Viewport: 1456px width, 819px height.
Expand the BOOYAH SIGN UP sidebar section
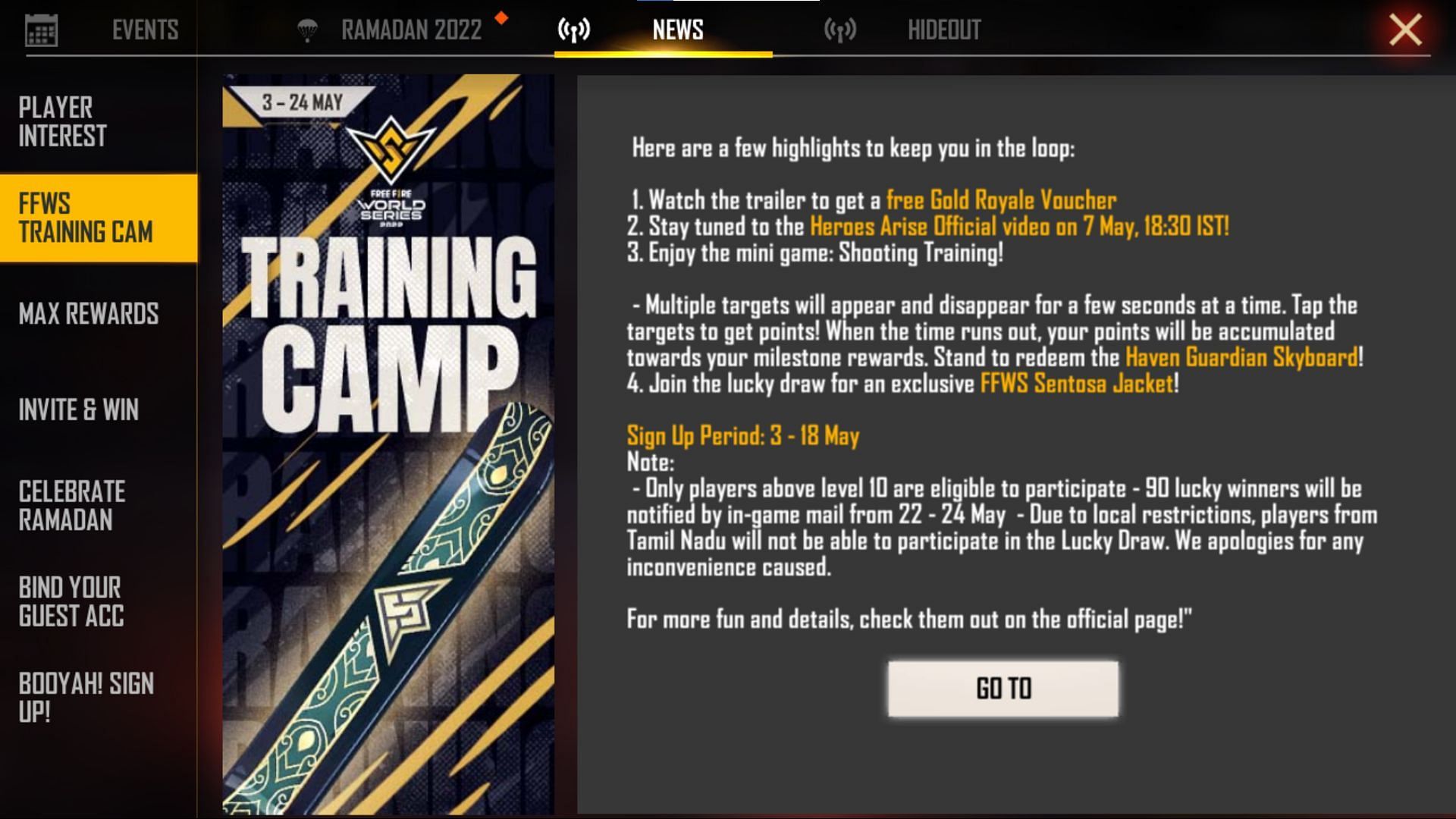tap(87, 697)
